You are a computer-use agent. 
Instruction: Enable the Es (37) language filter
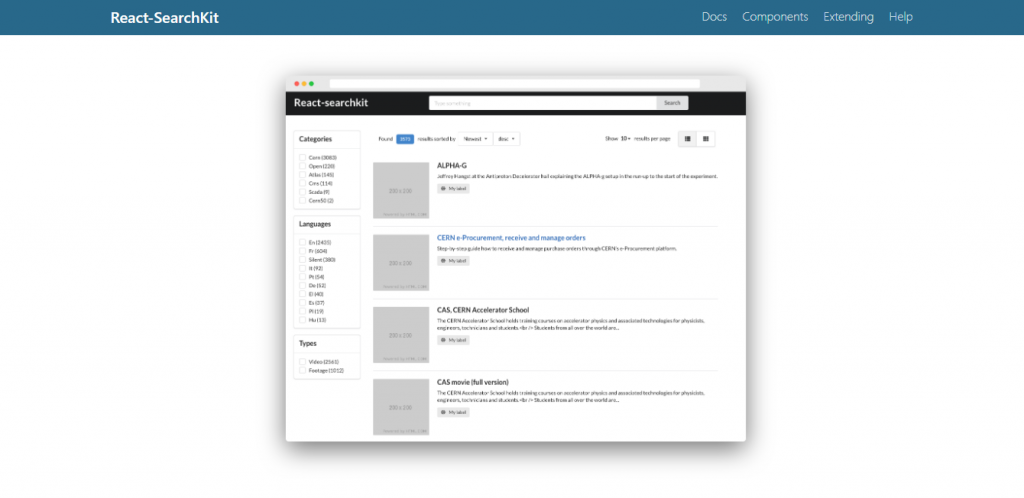[302, 303]
